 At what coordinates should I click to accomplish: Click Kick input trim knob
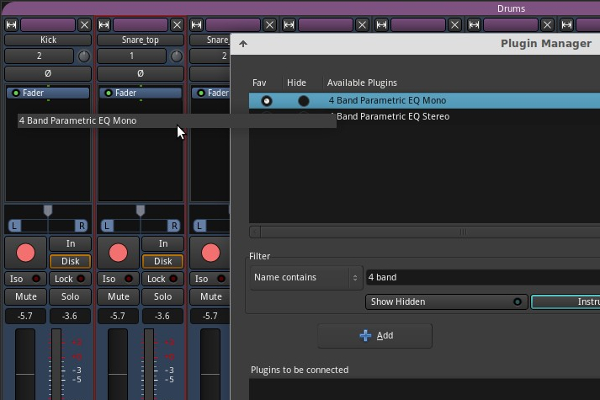pos(84,56)
